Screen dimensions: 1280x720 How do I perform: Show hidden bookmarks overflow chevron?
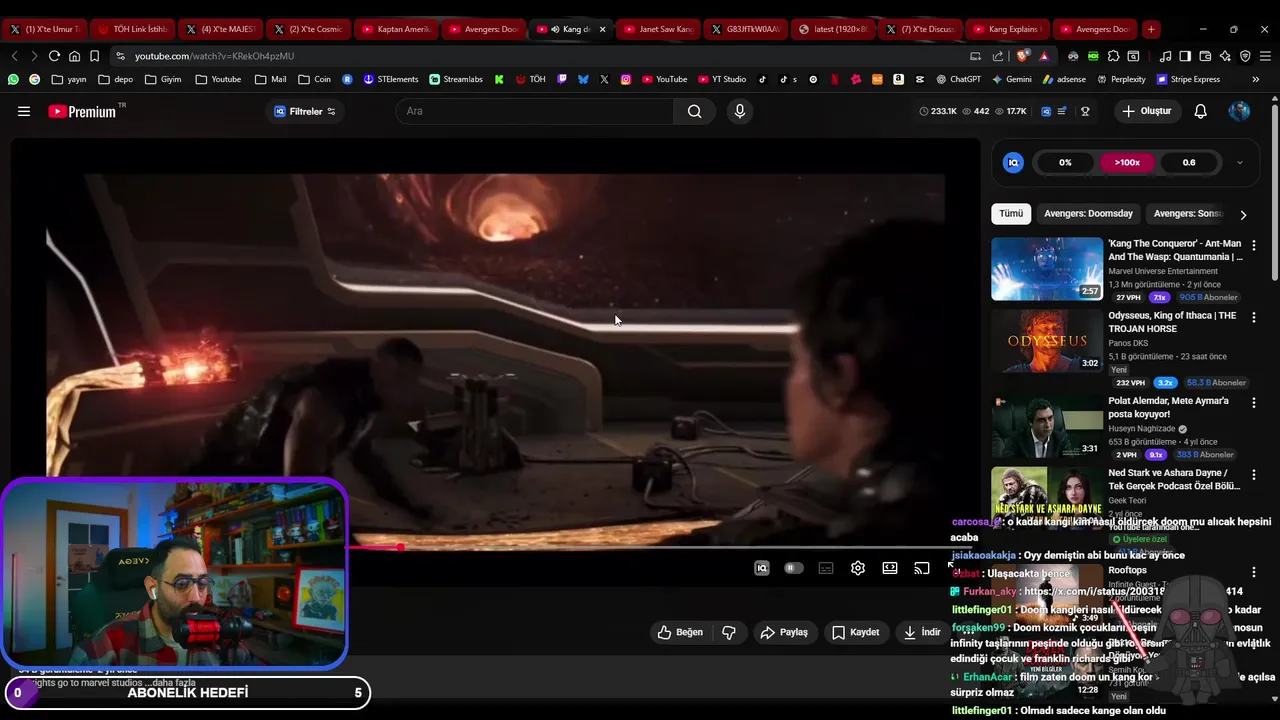1256,79
